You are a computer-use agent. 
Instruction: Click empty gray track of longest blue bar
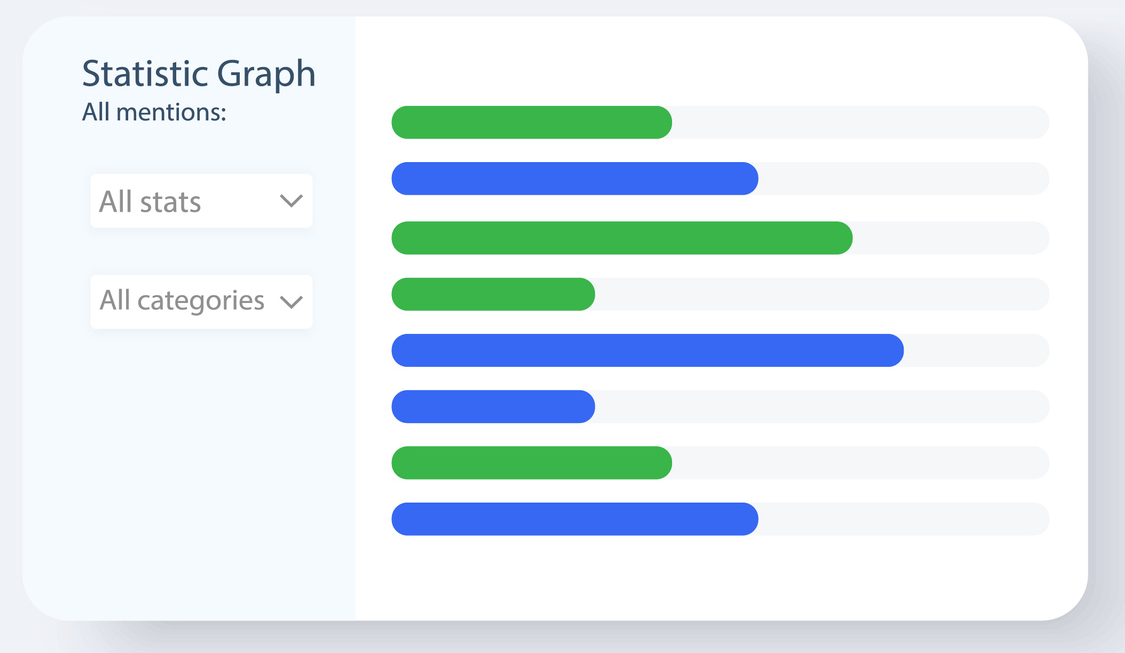(976, 351)
